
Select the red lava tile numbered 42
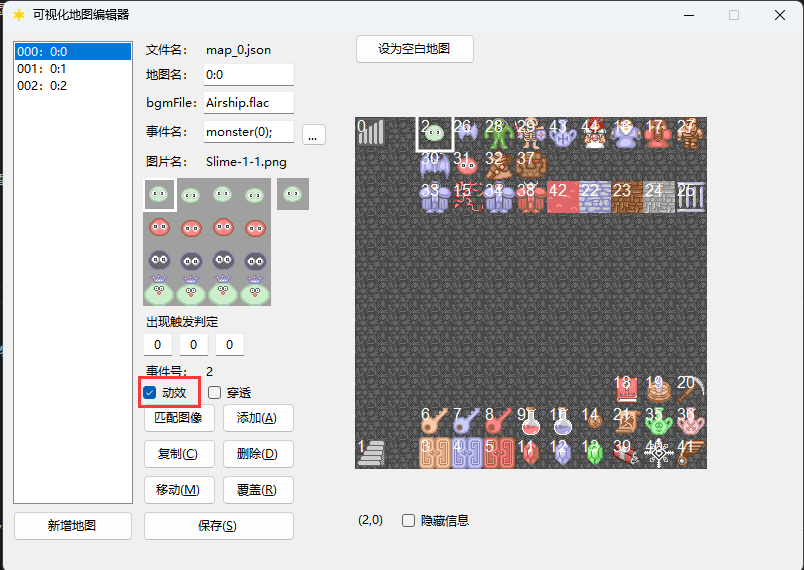pos(562,197)
